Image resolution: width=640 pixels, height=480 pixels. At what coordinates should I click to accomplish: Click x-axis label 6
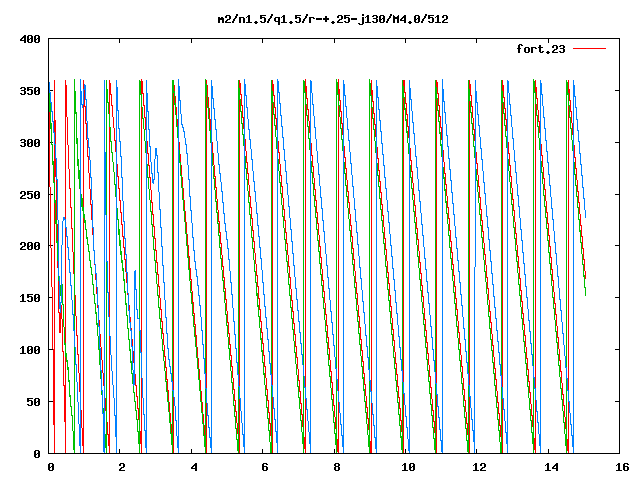[265, 467]
